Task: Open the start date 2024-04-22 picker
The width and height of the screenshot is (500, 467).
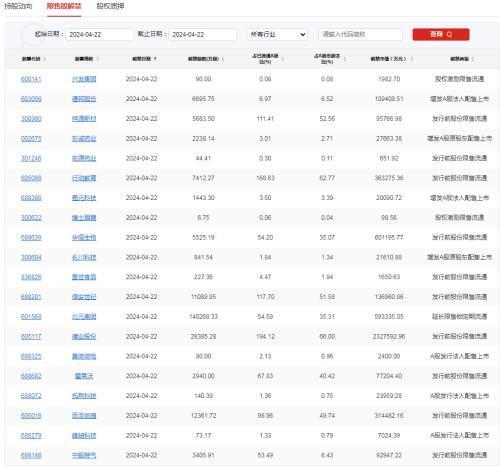Action: click(100, 34)
